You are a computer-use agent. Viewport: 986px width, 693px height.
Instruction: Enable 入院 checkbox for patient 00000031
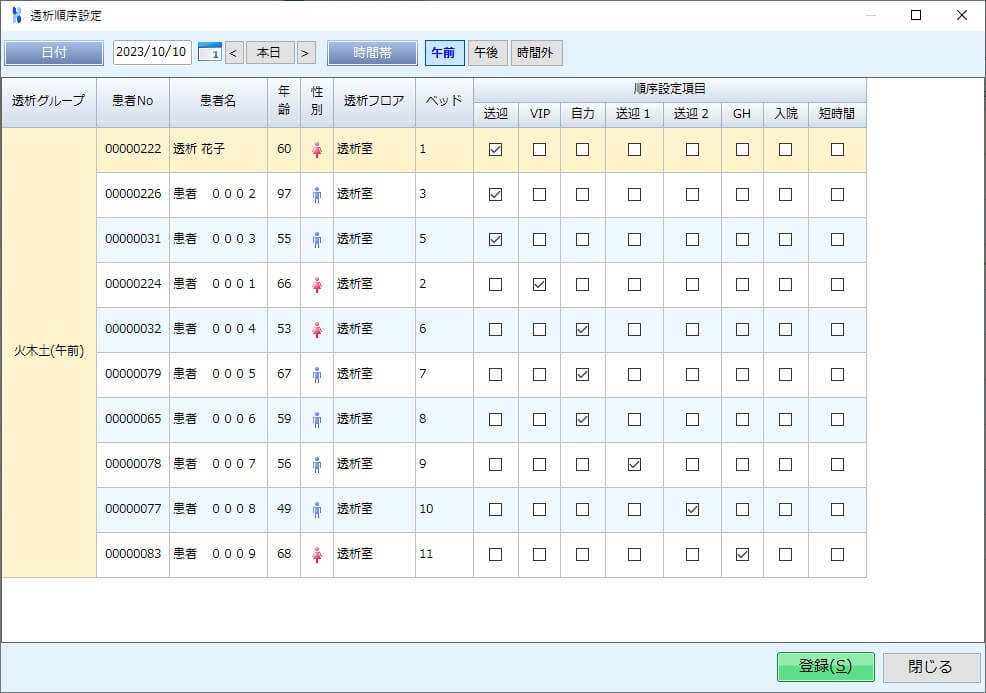click(x=785, y=240)
